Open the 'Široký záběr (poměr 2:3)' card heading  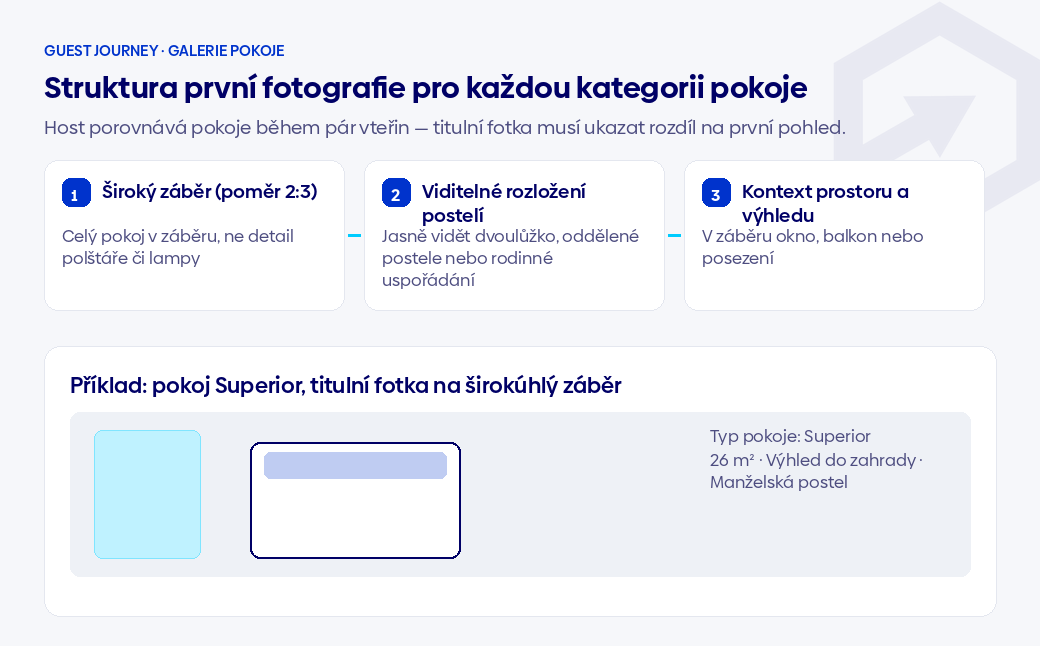(210, 192)
